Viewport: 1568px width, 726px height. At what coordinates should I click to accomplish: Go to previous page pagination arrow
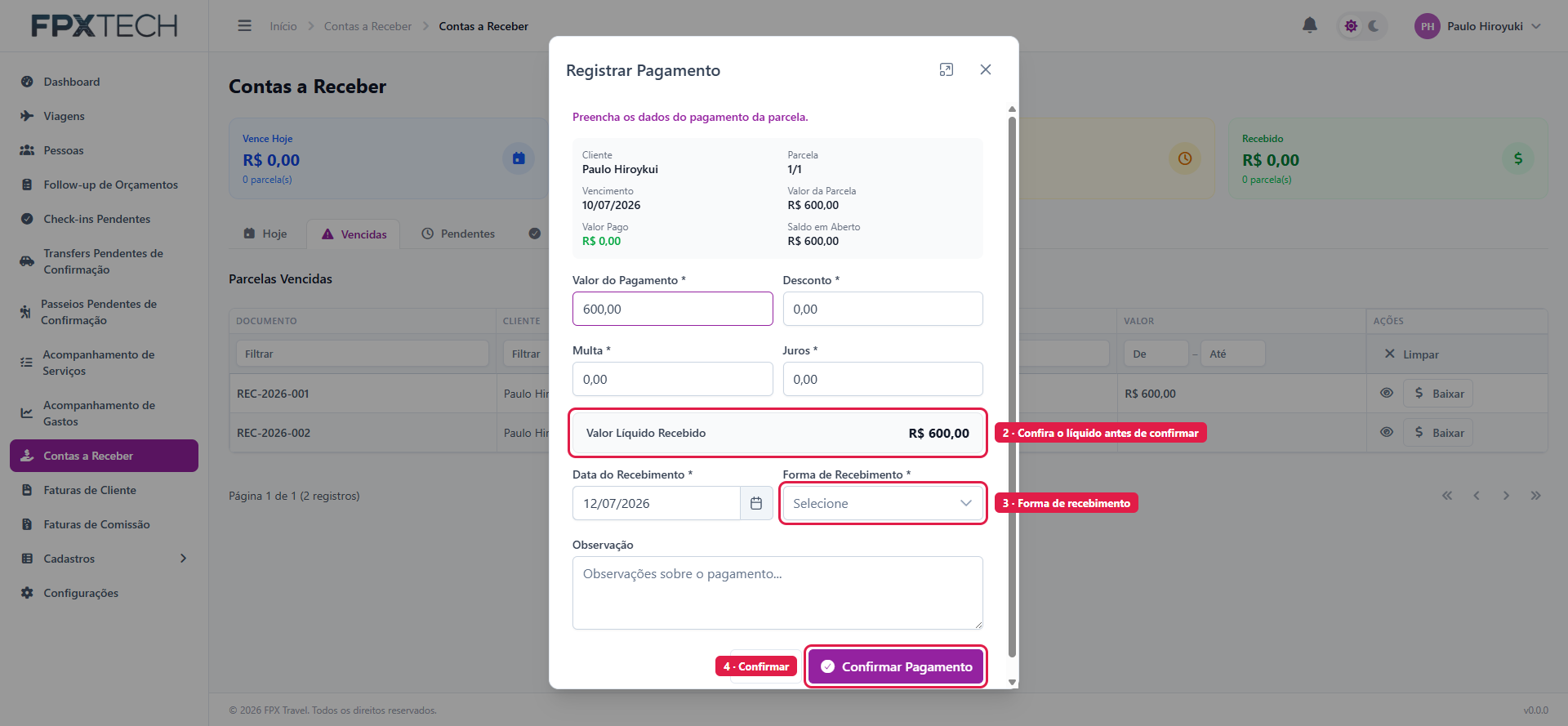tap(1477, 496)
